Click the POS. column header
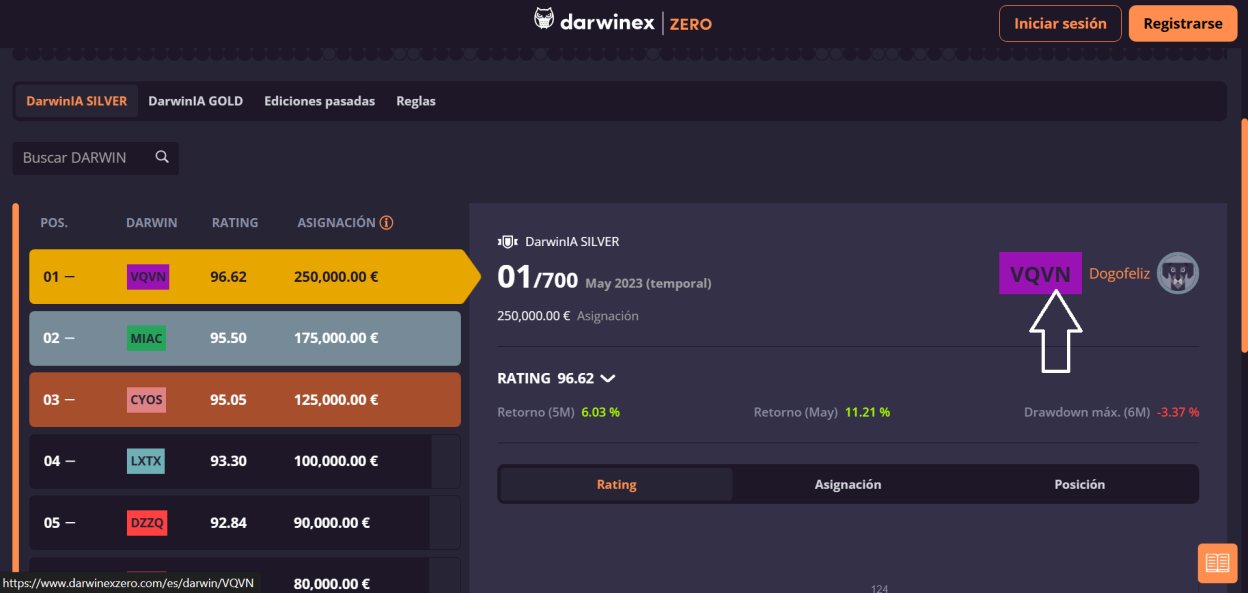This screenshot has width=1248, height=593. 54,223
